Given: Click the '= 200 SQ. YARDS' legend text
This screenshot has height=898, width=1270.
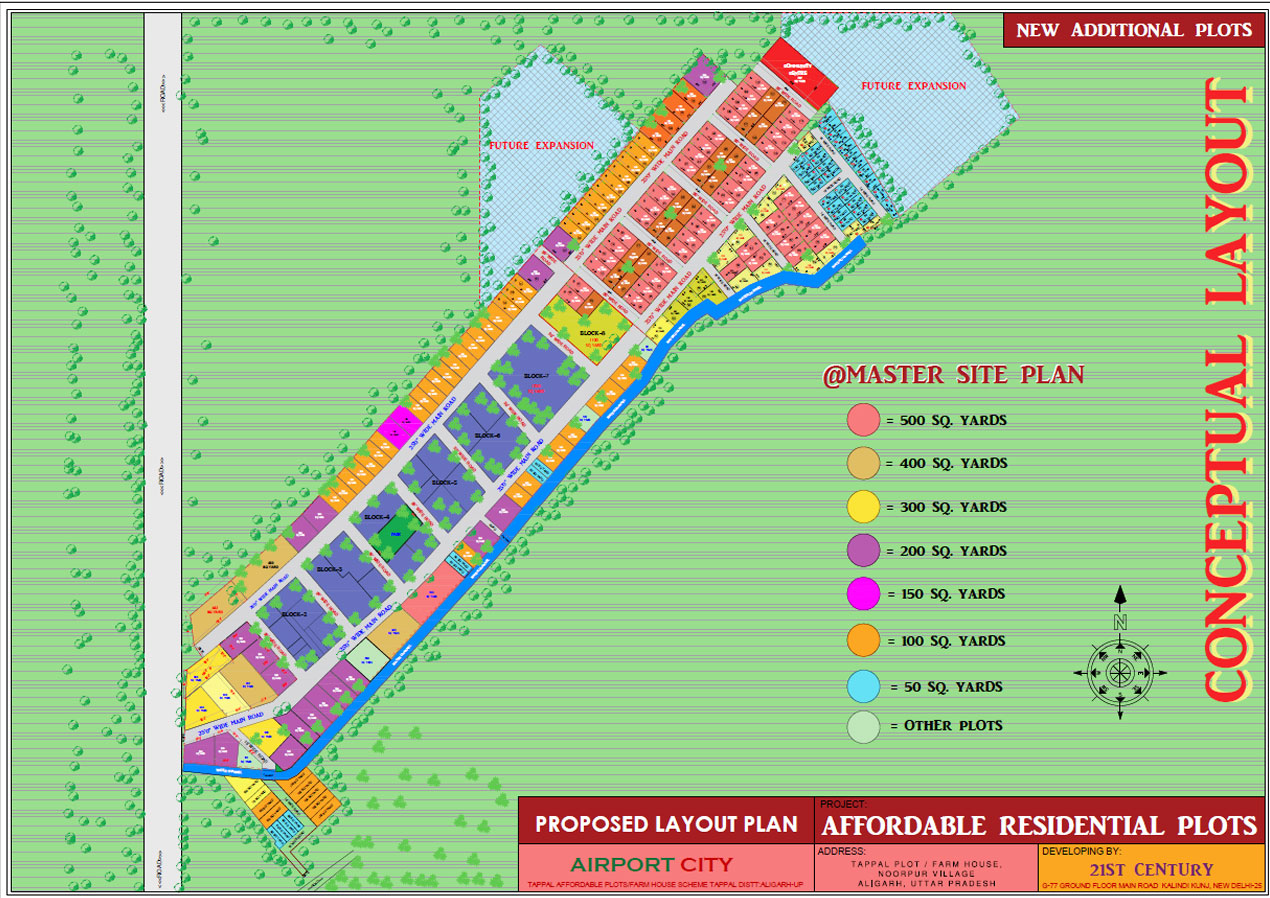Looking at the screenshot, I should point(946,551).
